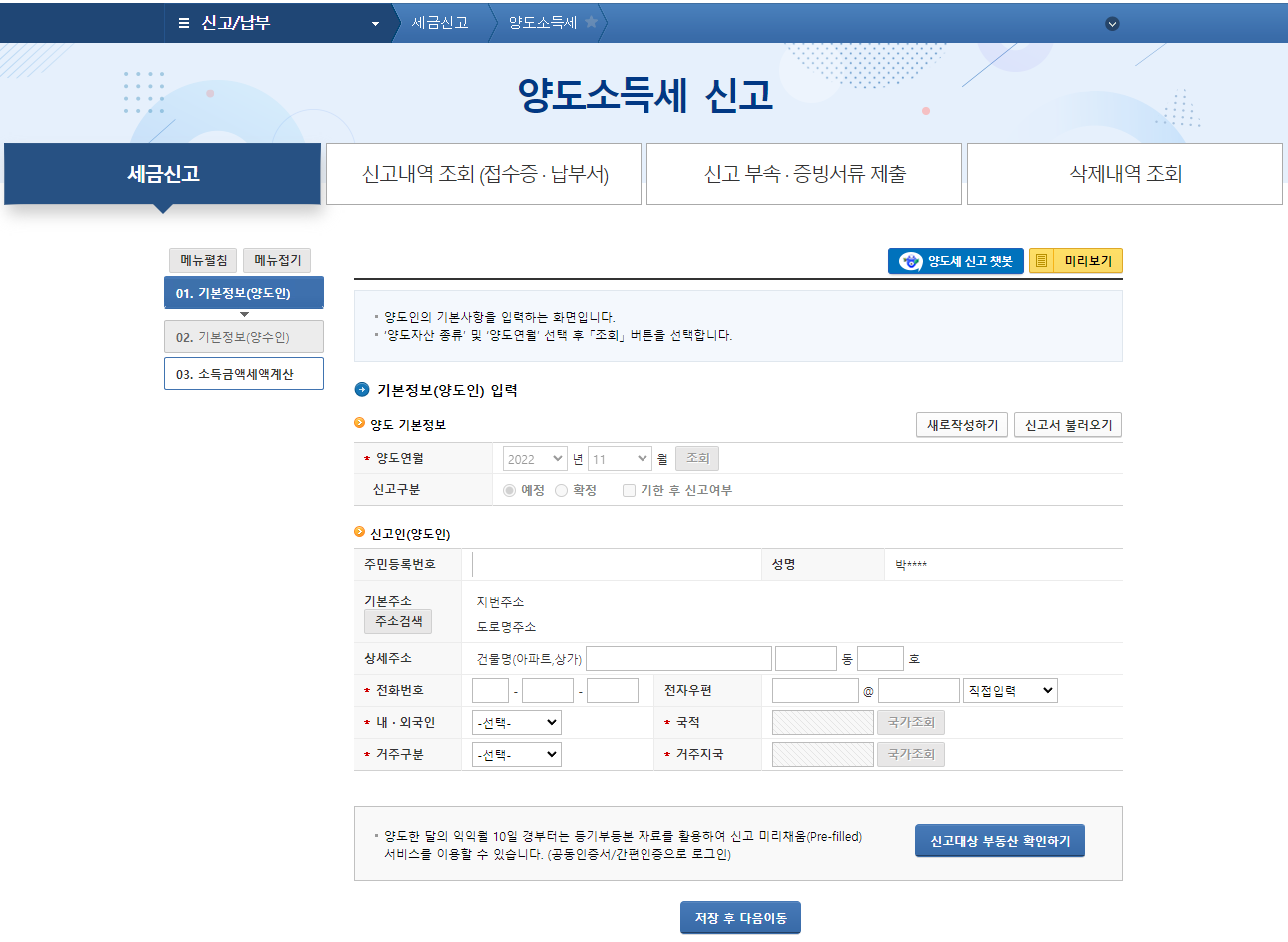Click the 주민등록번호 input field
The image size is (1288, 942).
pyautogui.click(x=615, y=564)
